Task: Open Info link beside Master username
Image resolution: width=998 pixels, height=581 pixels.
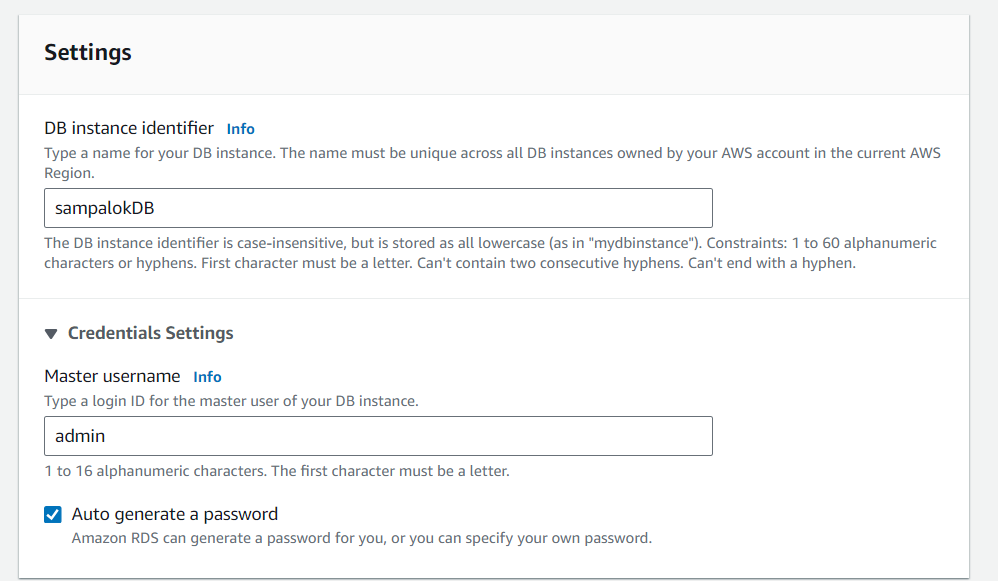Action: (x=207, y=377)
